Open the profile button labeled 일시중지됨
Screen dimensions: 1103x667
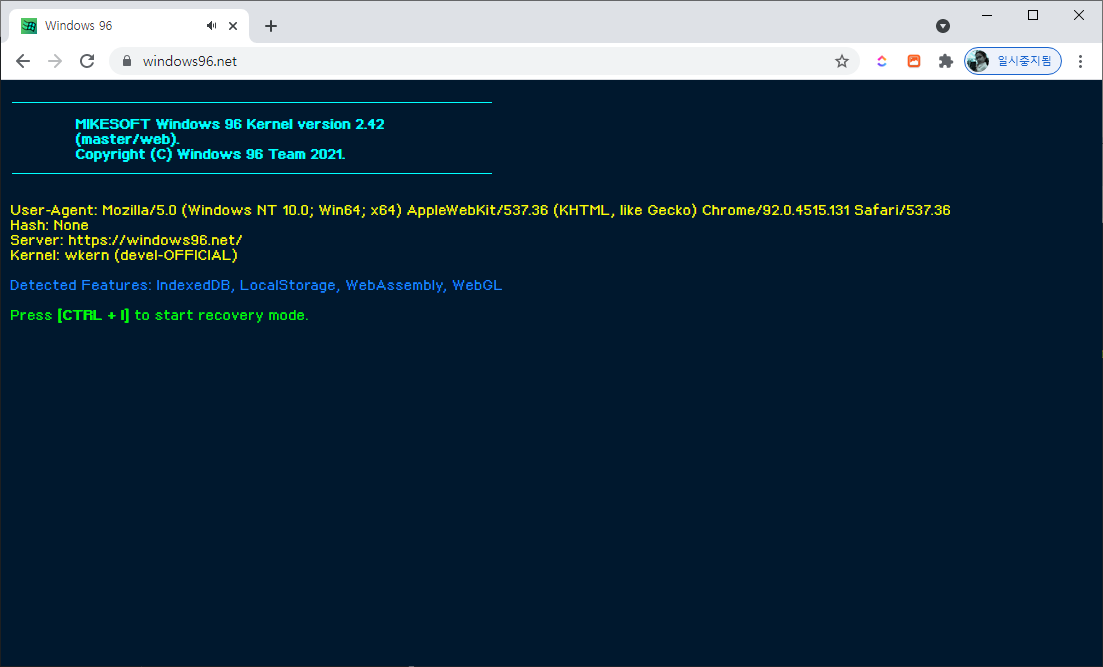coord(1013,61)
